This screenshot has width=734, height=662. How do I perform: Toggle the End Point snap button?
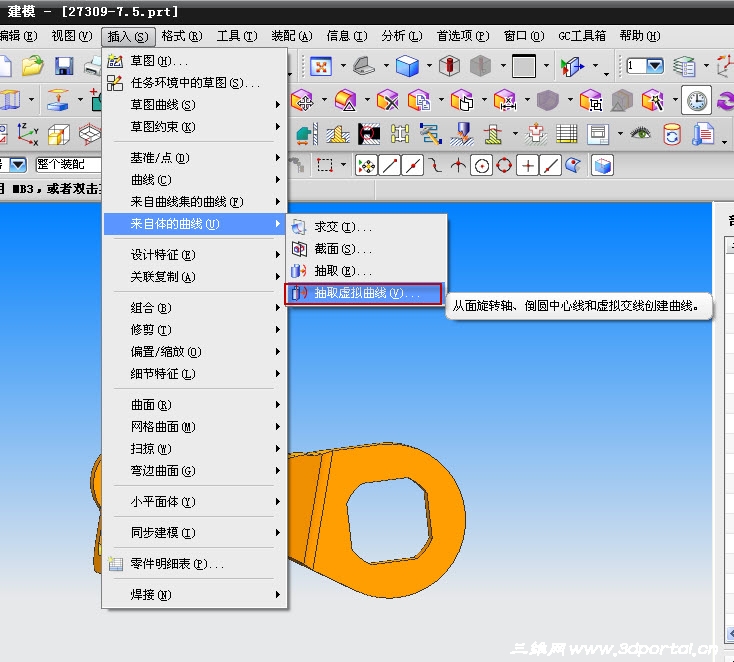click(x=389, y=166)
